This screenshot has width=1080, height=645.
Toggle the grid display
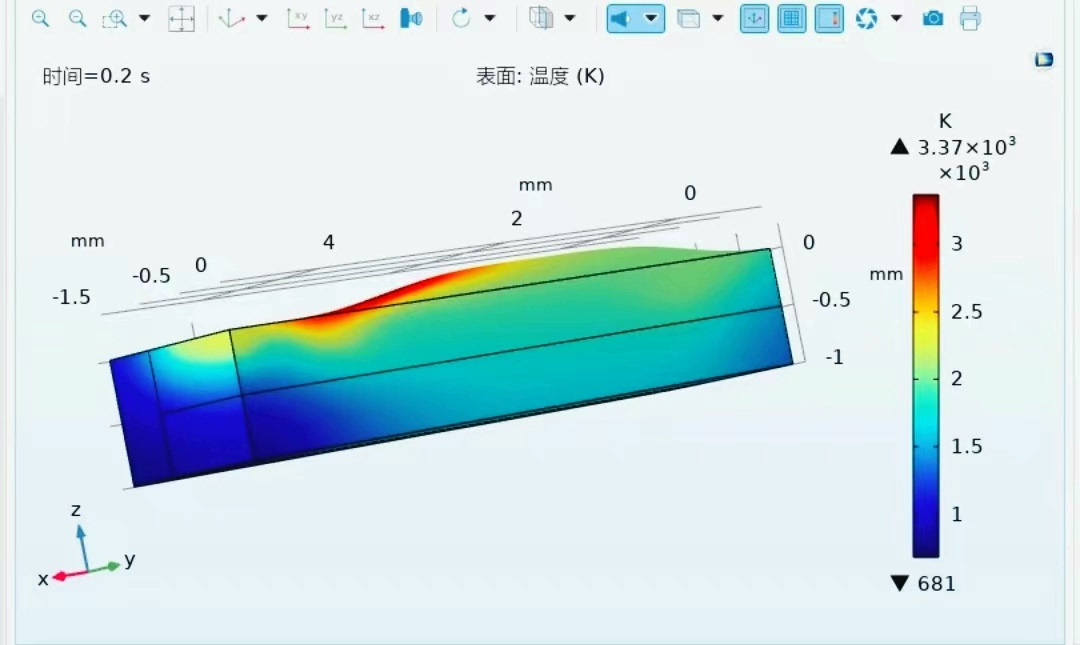click(x=792, y=19)
